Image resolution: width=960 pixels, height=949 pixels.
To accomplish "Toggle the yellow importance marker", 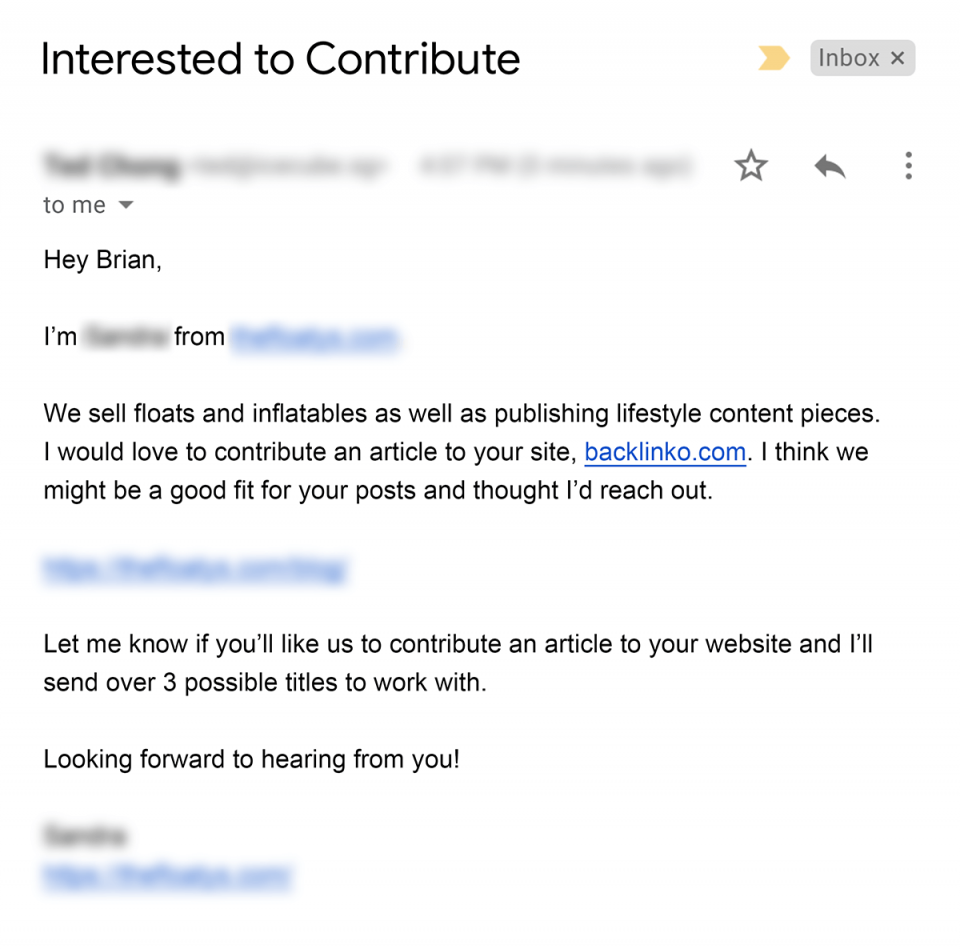I will click(773, 59).
